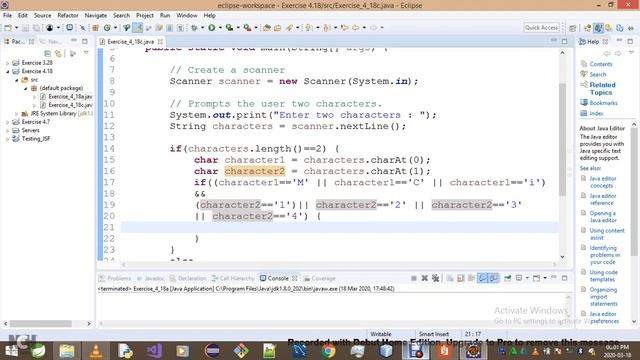Open the Project menu
Viewport: 640px width, 360px height.
(145, 16)
